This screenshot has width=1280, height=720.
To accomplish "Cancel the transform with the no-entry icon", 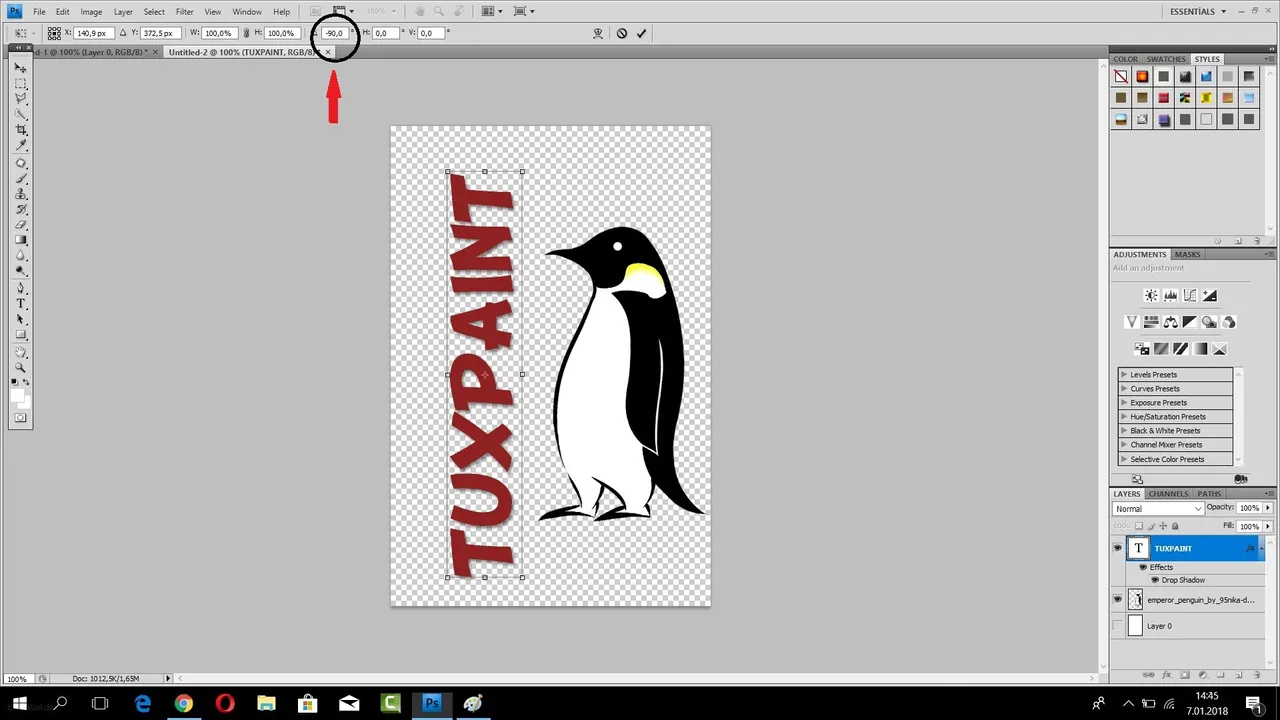I will click(622, 33).
